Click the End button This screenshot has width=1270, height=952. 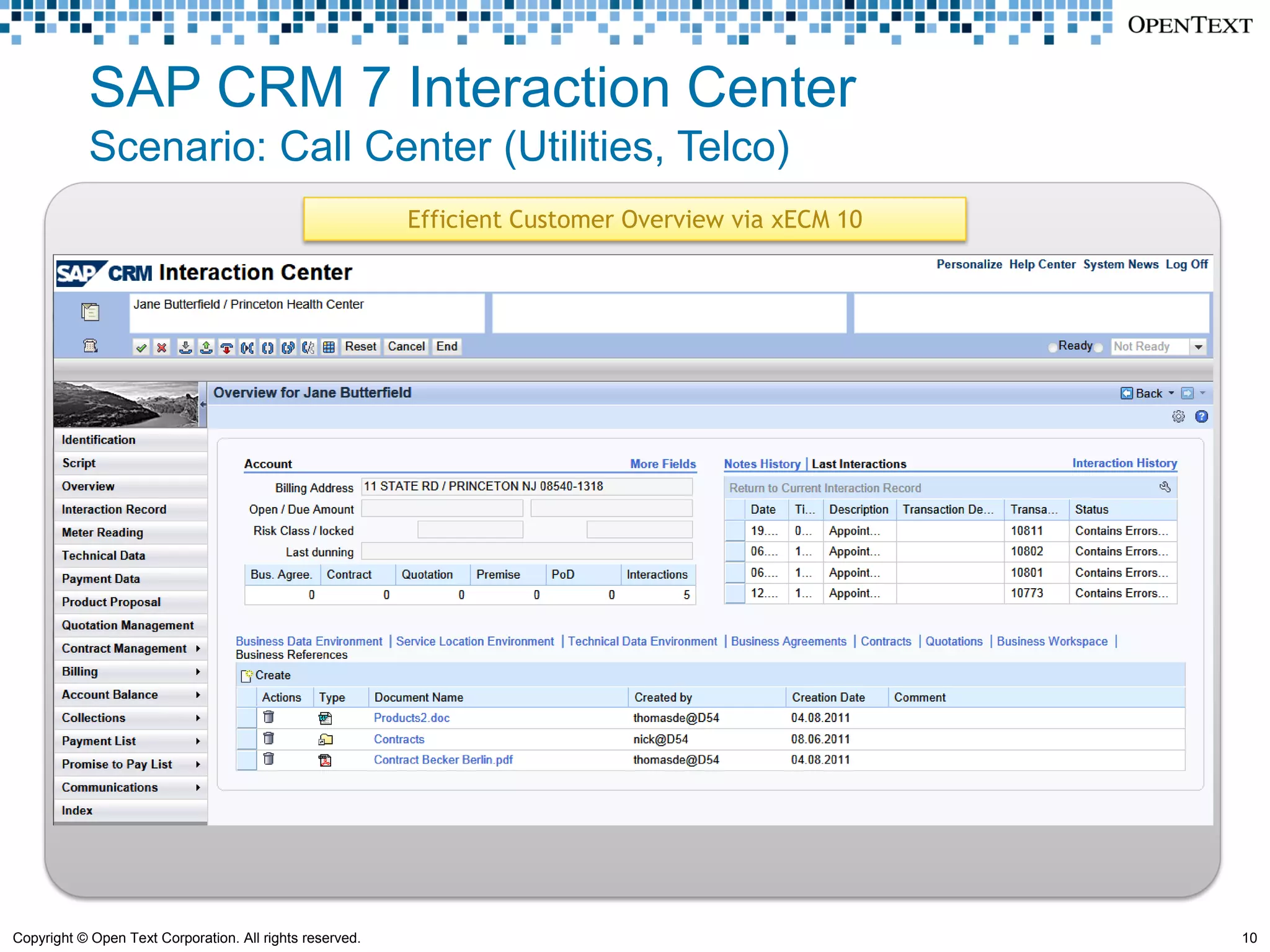(x=446, y=346)
